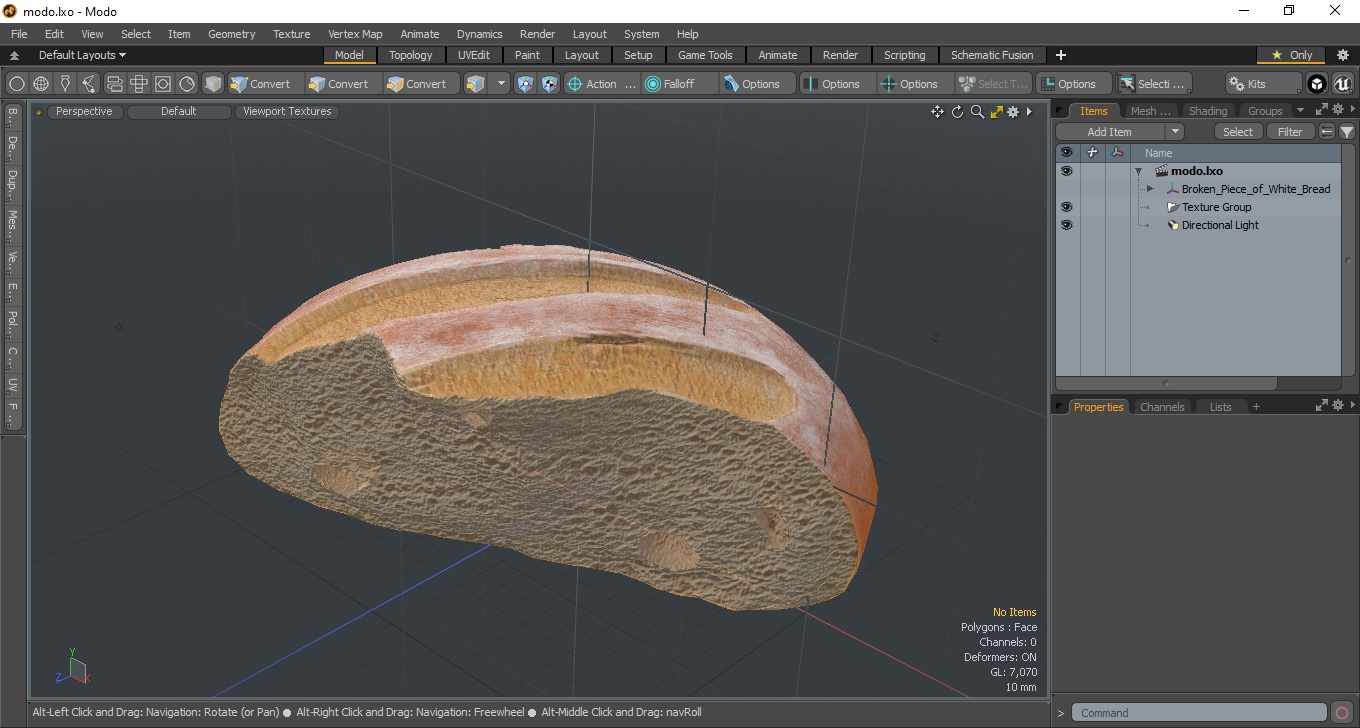The height and width of the screenshot is (728, 1360).
Task: Click the move viewport cross-arrows icon
Action: (x=937, y=112)
